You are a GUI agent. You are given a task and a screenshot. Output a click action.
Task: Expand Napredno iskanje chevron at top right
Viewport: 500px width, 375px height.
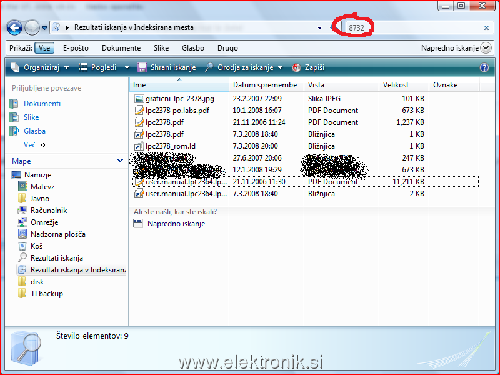point(486,48)
